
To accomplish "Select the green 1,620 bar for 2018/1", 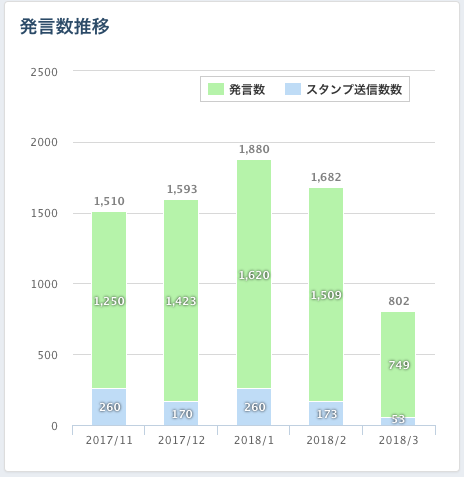I will click(x=254, y=274).
